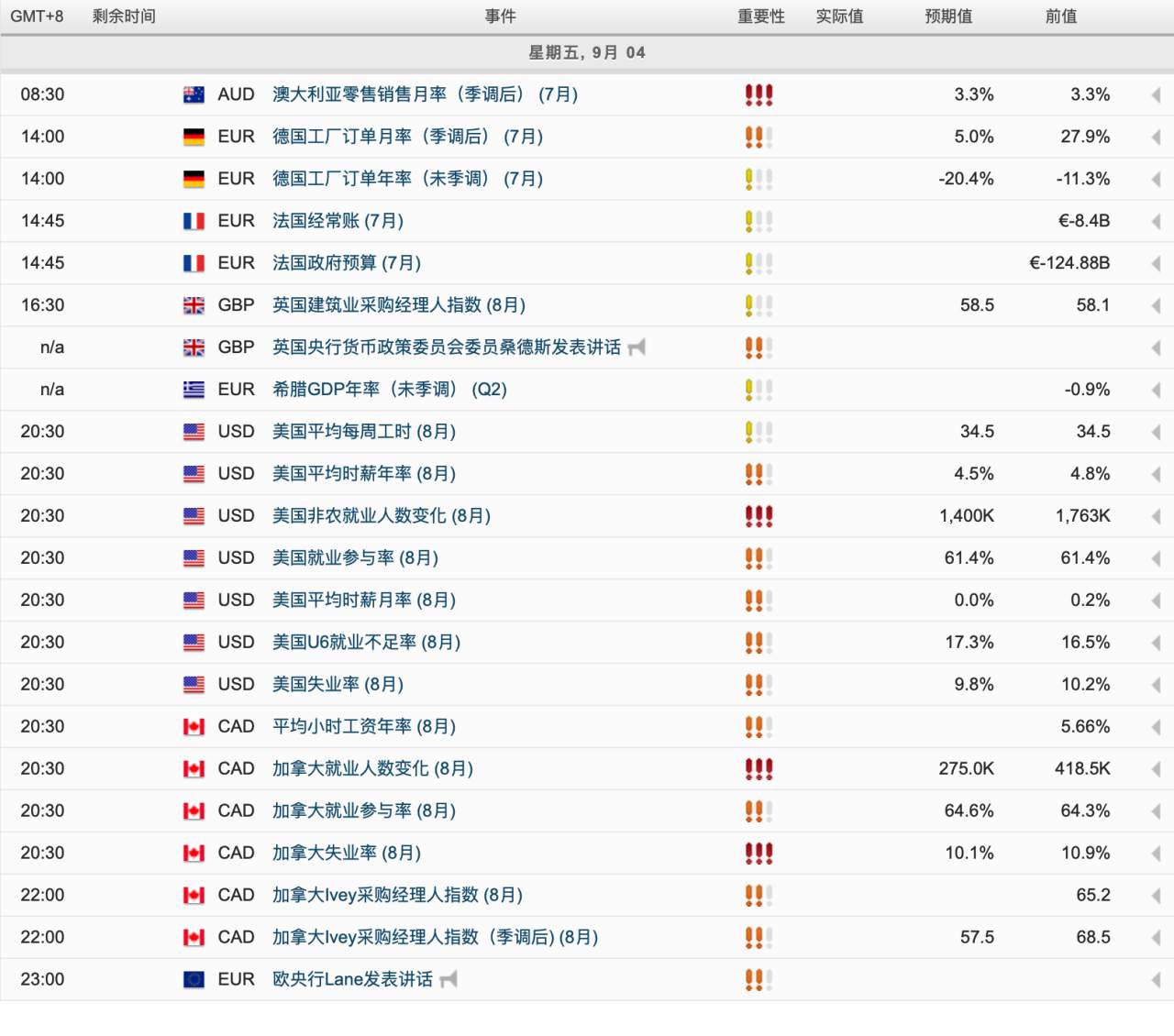Click the 剩余时间 column header
Viewport: 1174px width, 1036px height.
[x=124, y=17]
